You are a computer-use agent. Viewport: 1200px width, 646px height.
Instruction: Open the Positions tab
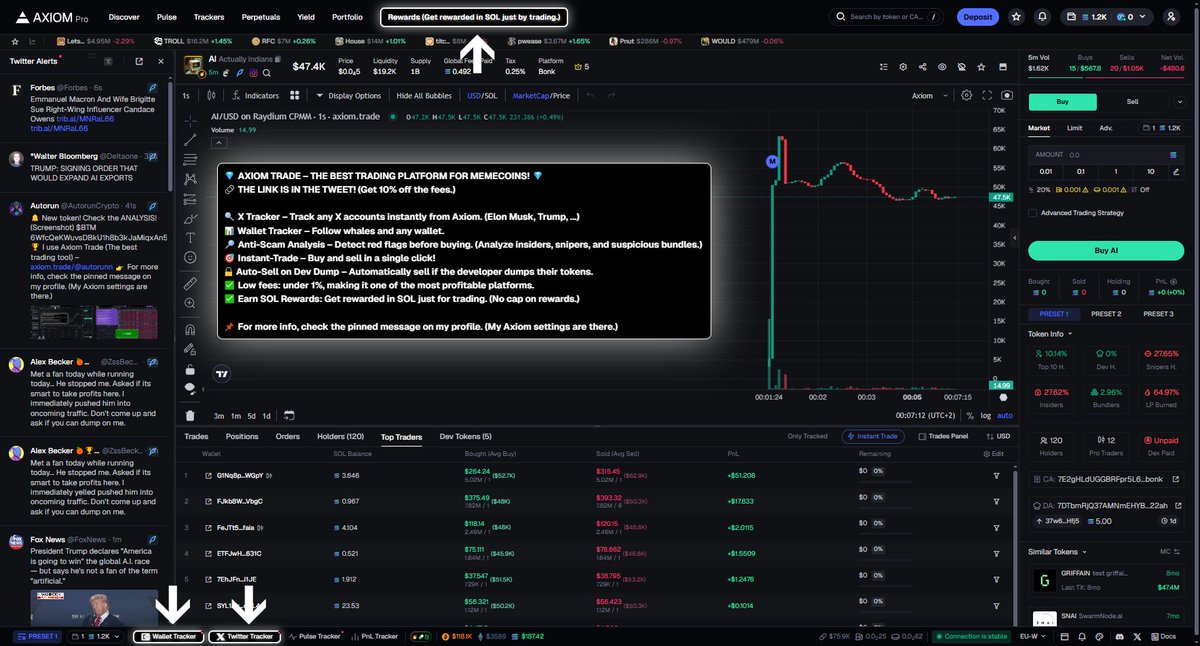pyautogui.click(x=242, y=436)
